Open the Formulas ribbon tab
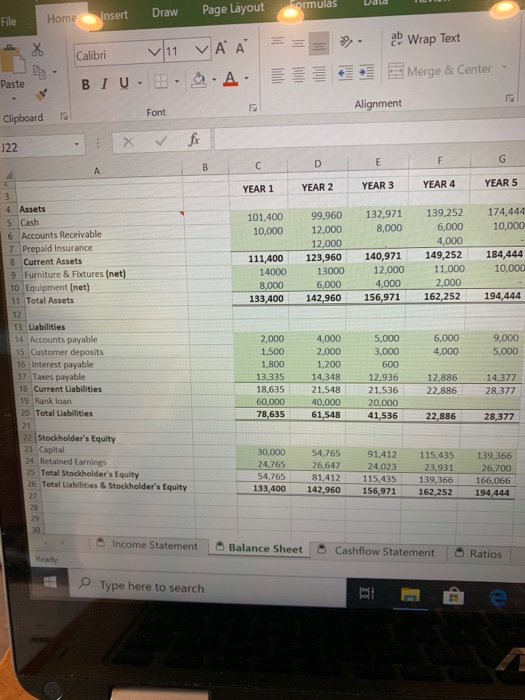Viewport: 525px width, 700px height. 314,4
